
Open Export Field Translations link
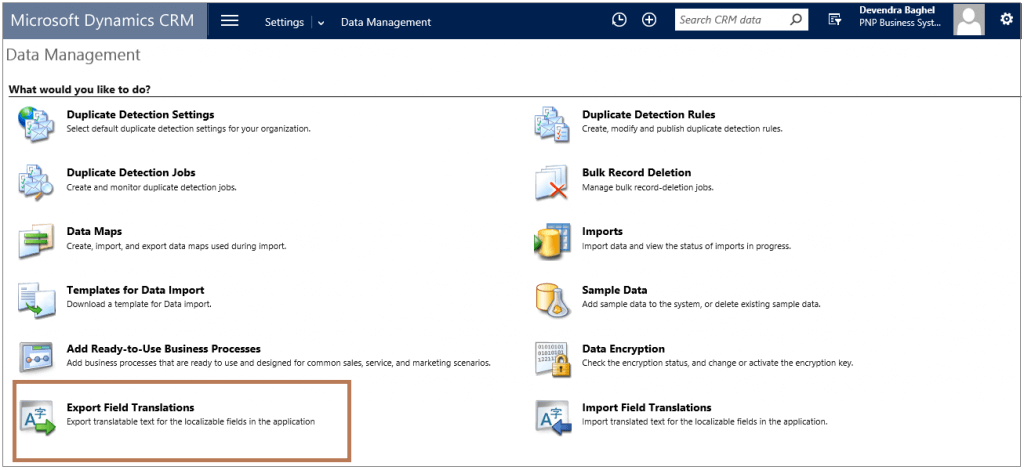coord(131,408)
